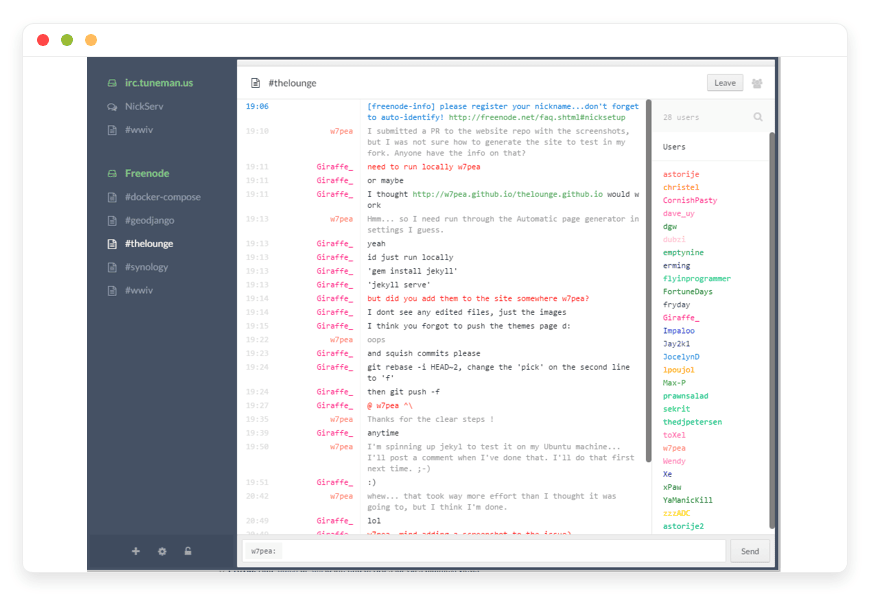870x595 pixels.
Task: Click the w7pea nick on the 19:10 message
Action: [x=341, y=132]
